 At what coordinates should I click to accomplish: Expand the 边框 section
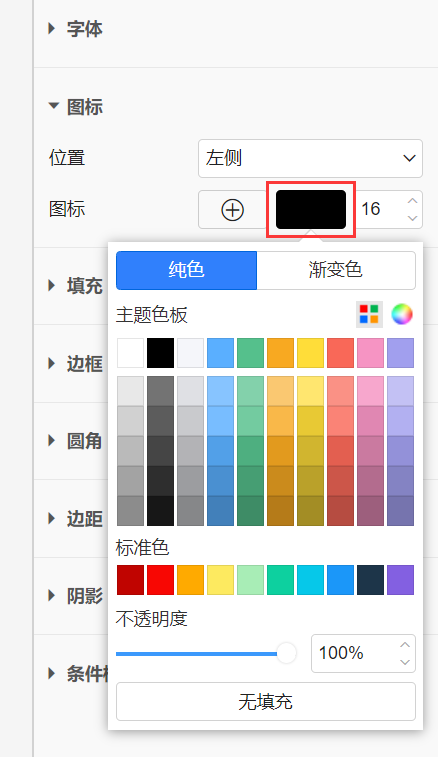[x=52, y=363]
